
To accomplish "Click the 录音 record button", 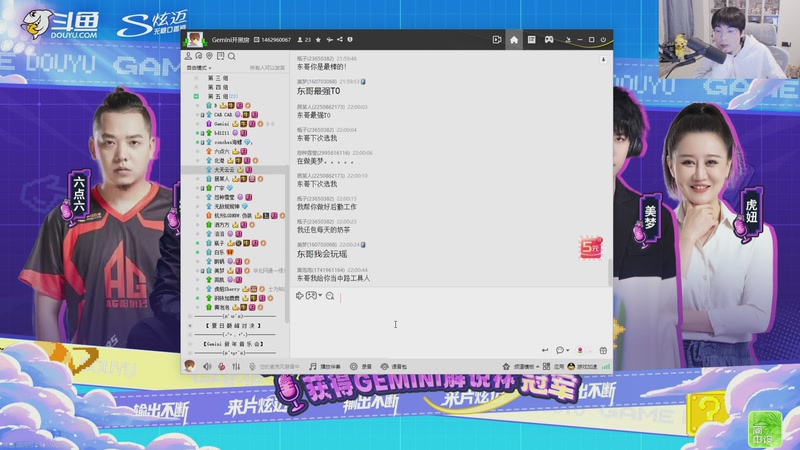I will (x=361, y=366).
